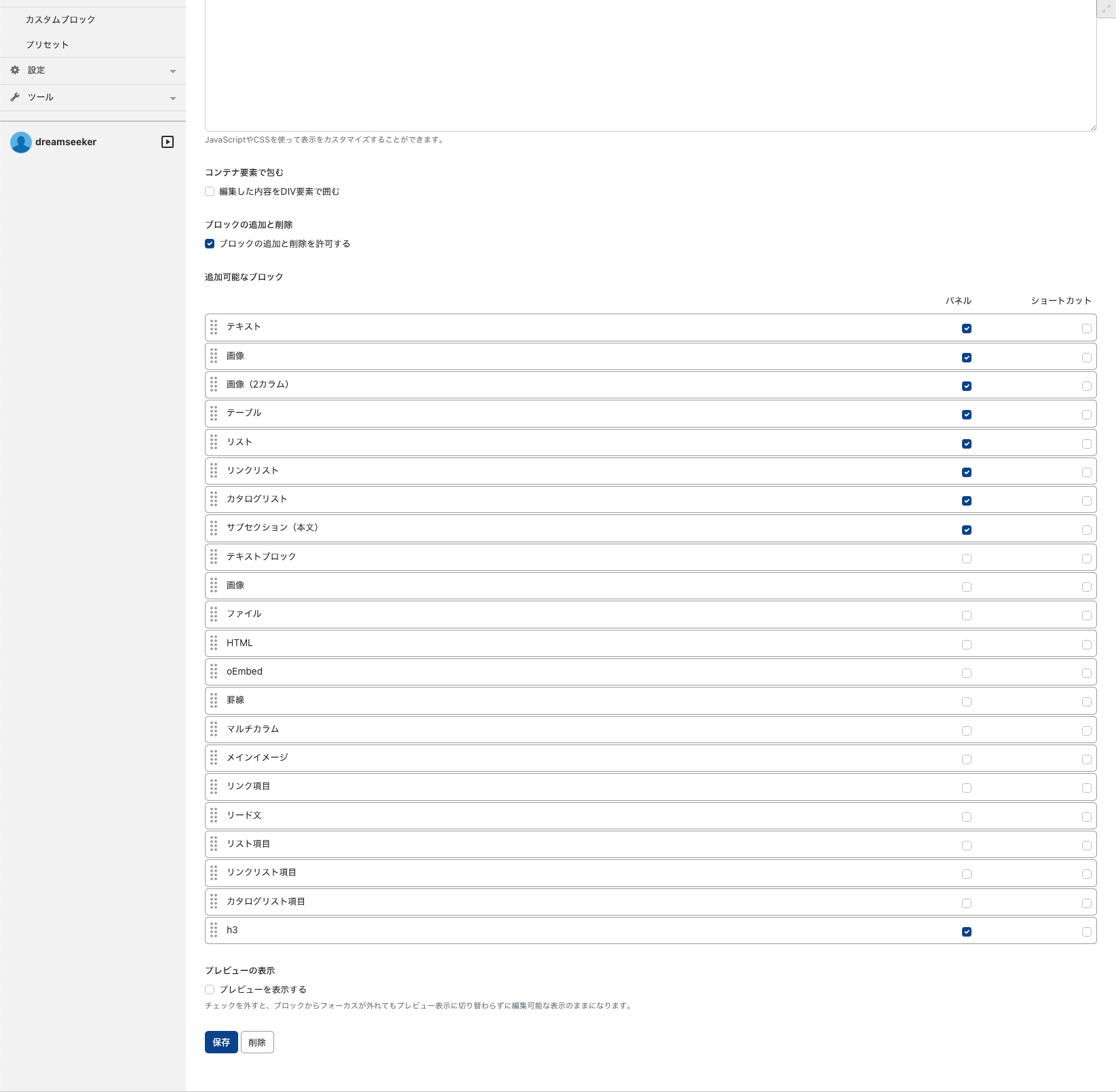This screenshot has height=1092, width=1116.
Task: Expand the ツール menu arrow
Action: point(173,98)
